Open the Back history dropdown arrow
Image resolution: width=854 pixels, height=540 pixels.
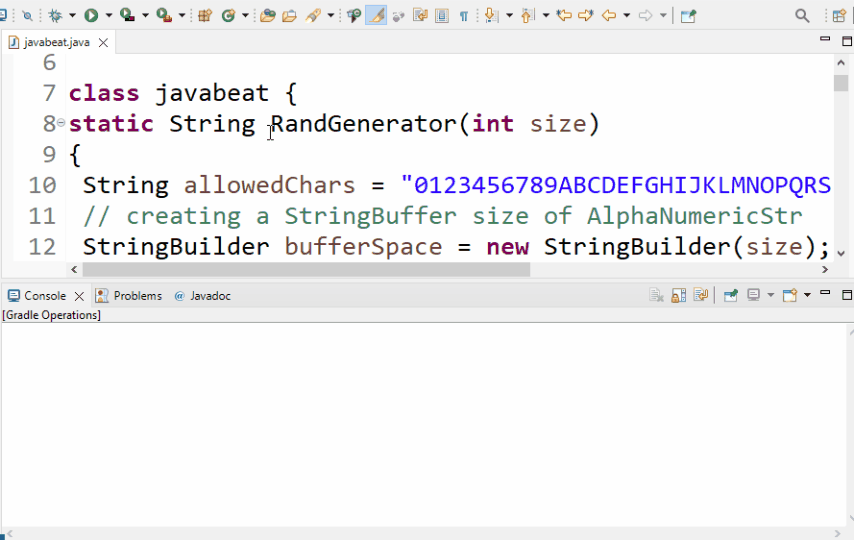[626, 16]
